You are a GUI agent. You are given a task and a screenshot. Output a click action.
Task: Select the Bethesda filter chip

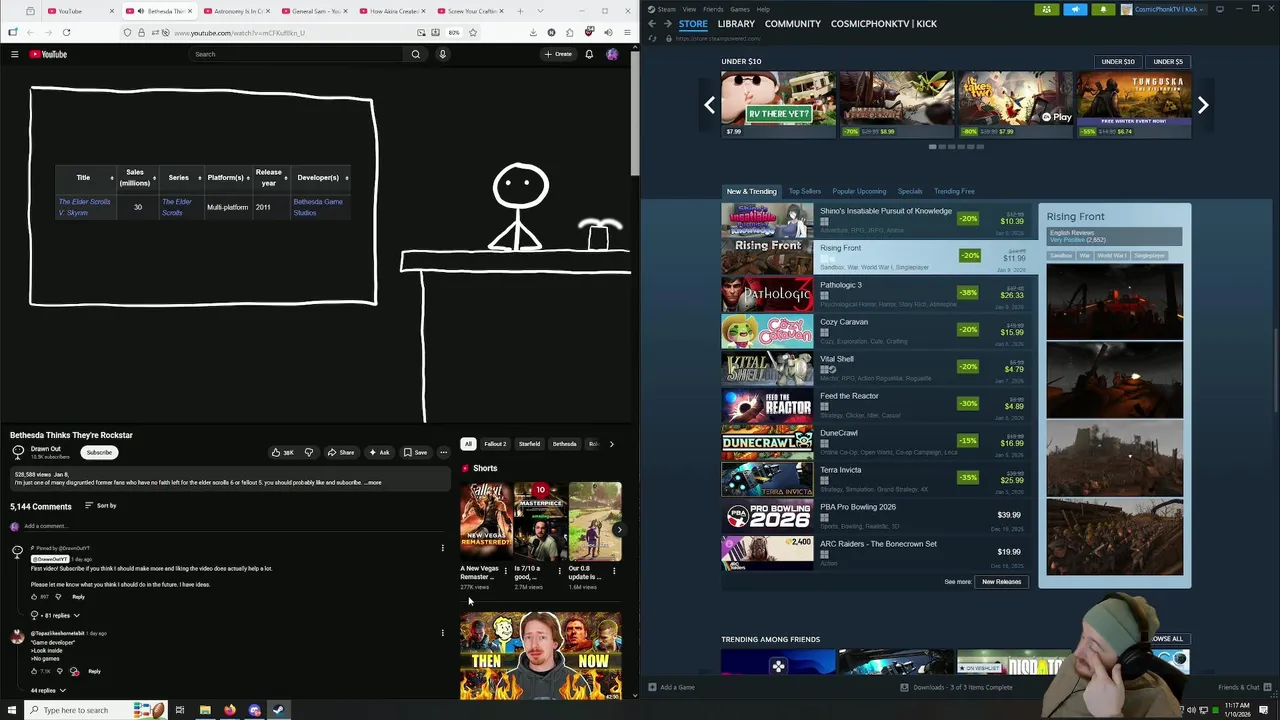point(565,444)
